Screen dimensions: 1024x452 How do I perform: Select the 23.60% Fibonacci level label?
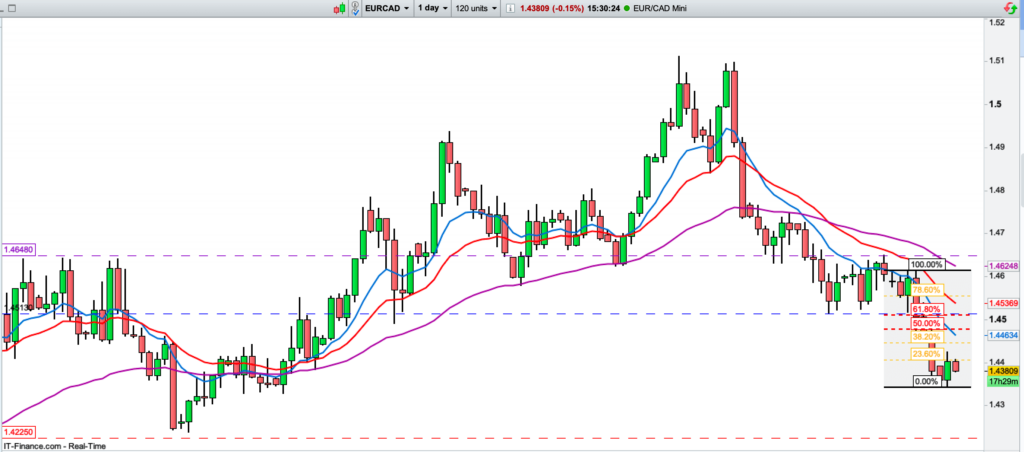tap(926, 353)
